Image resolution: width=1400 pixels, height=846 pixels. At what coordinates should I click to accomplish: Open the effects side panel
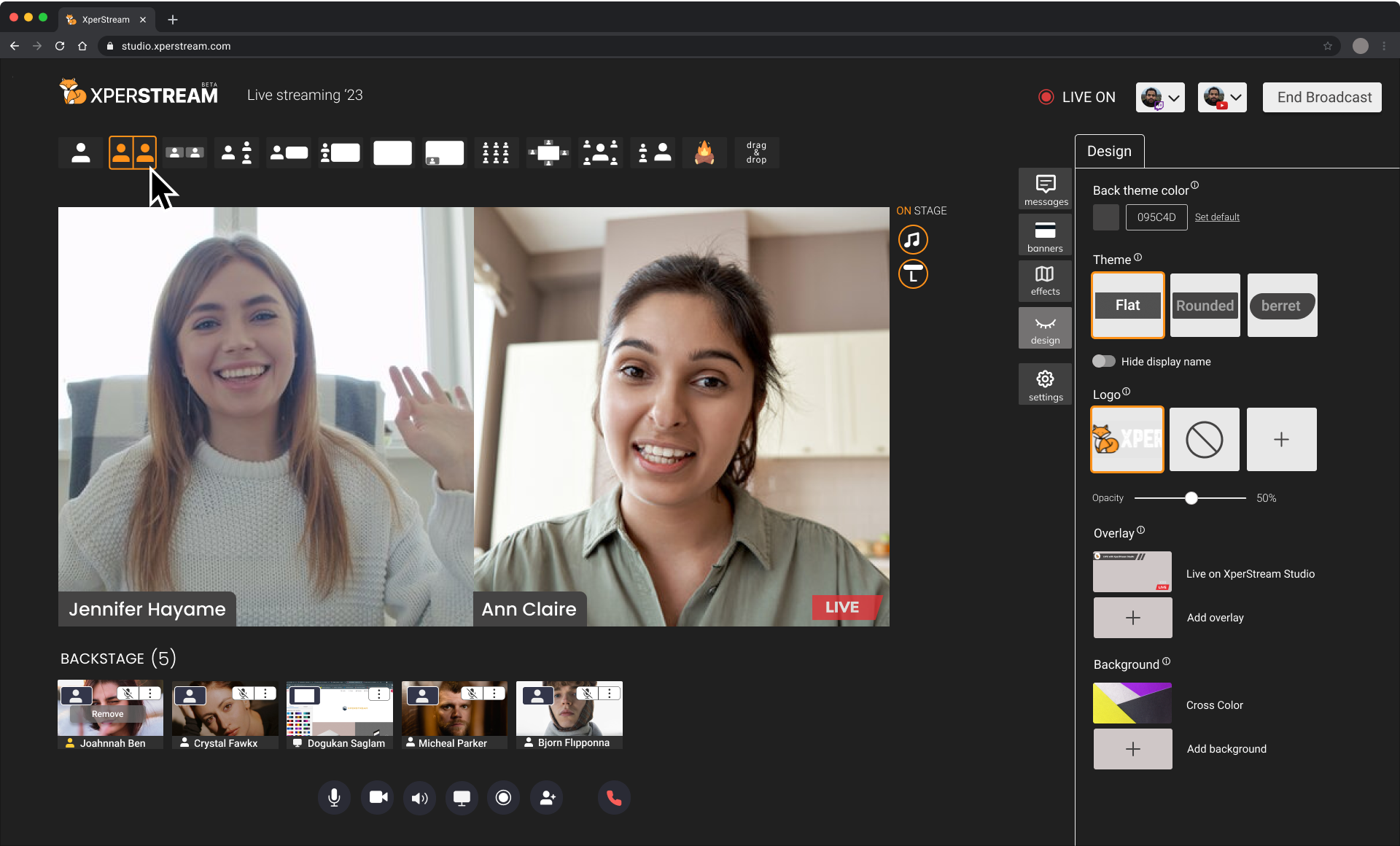click(x=1045, y=280)
